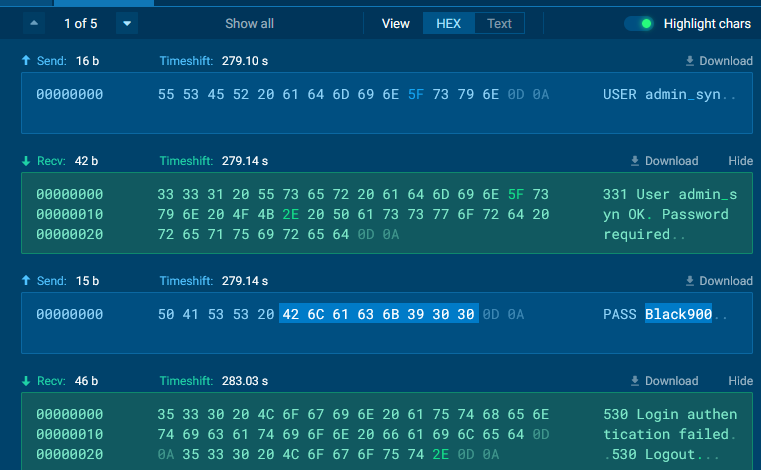Click the down arrow to next stream
761x470 pixels.
126,23
